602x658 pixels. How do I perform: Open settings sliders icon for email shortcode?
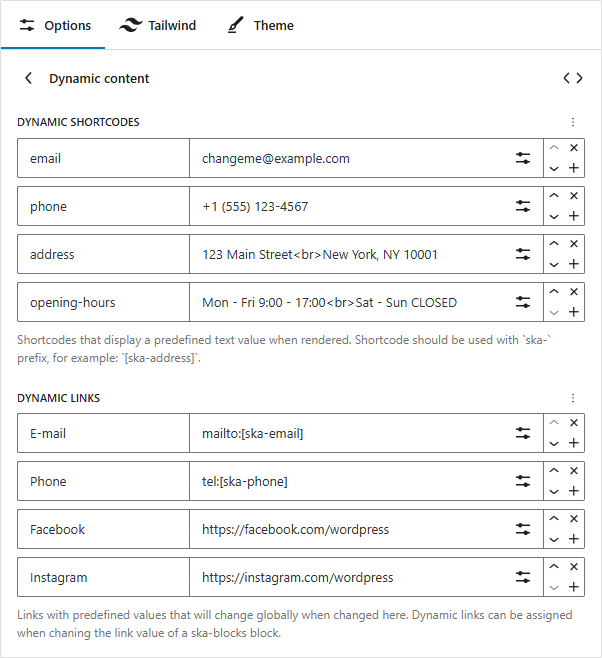coord(522,158)
